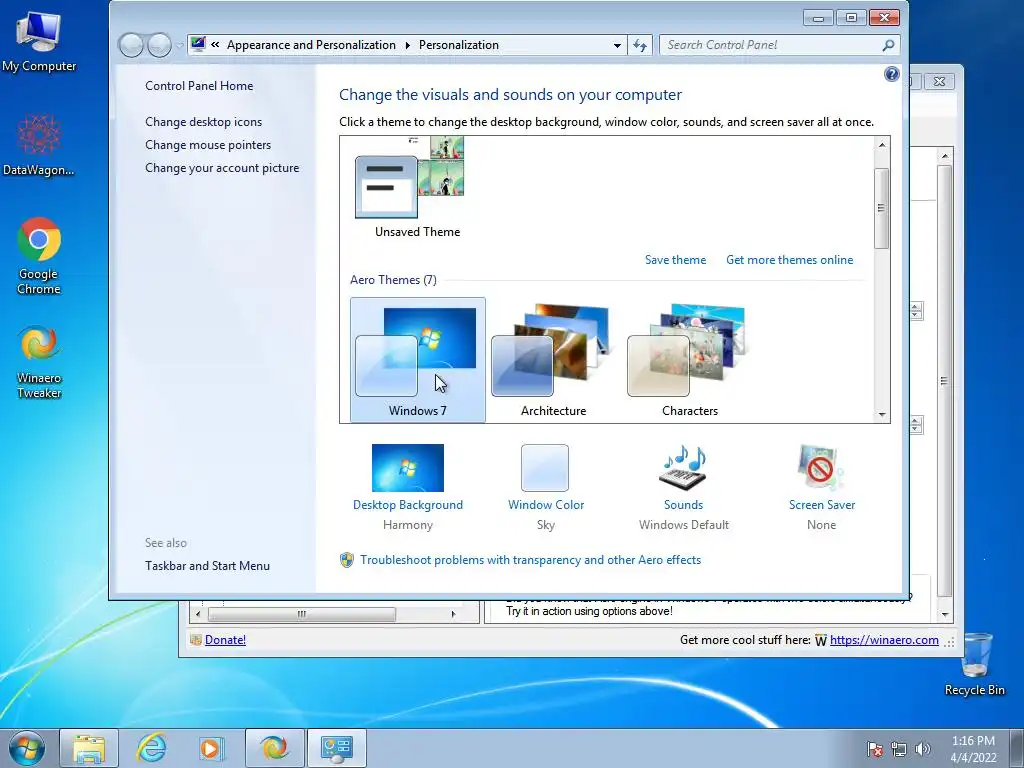Open Windows Media Player in taskbar
This screenshot has height=768, width=1024.
tap(212, 748)
